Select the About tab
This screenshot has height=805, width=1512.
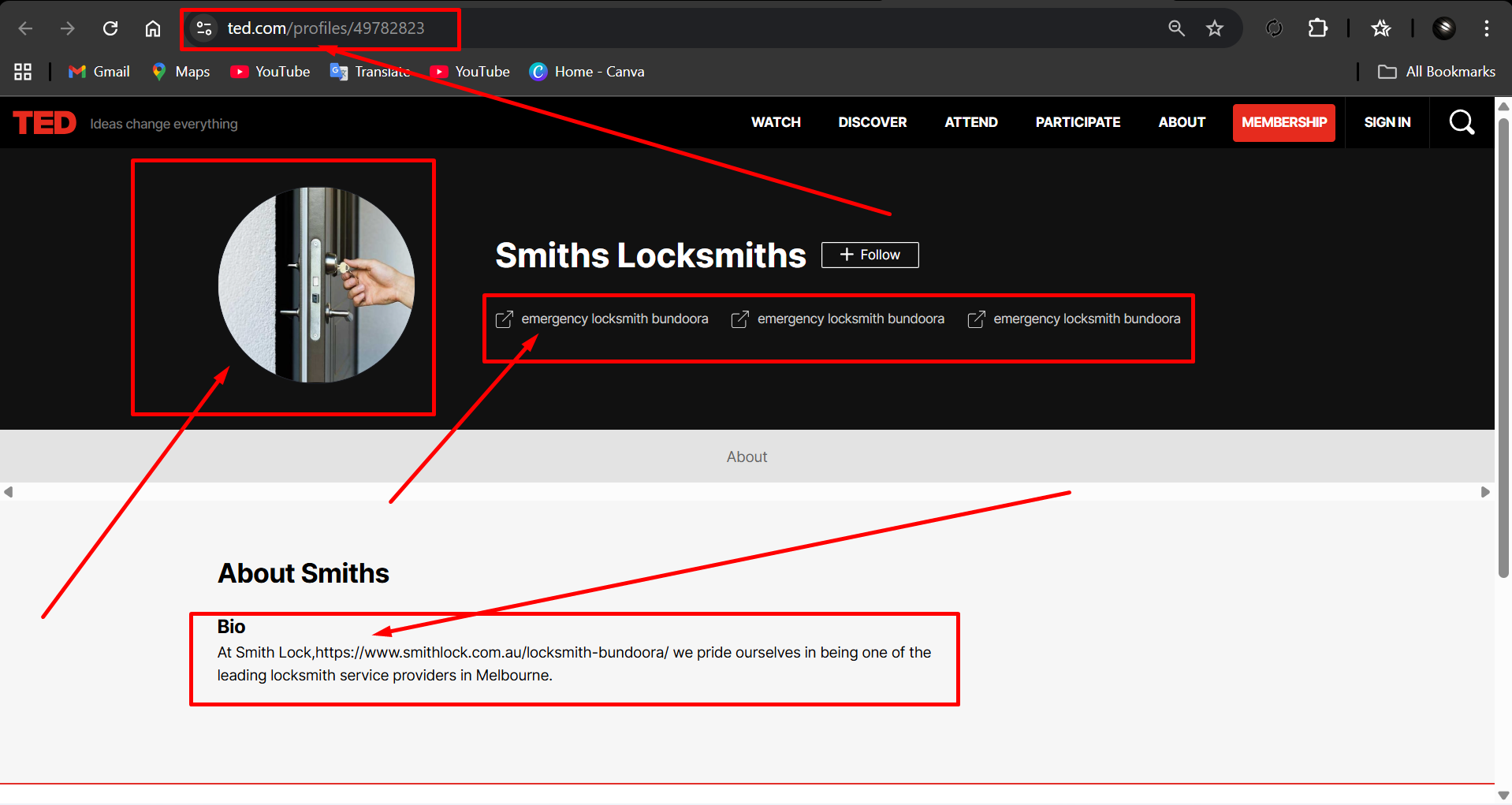click(x=747, y=457)
